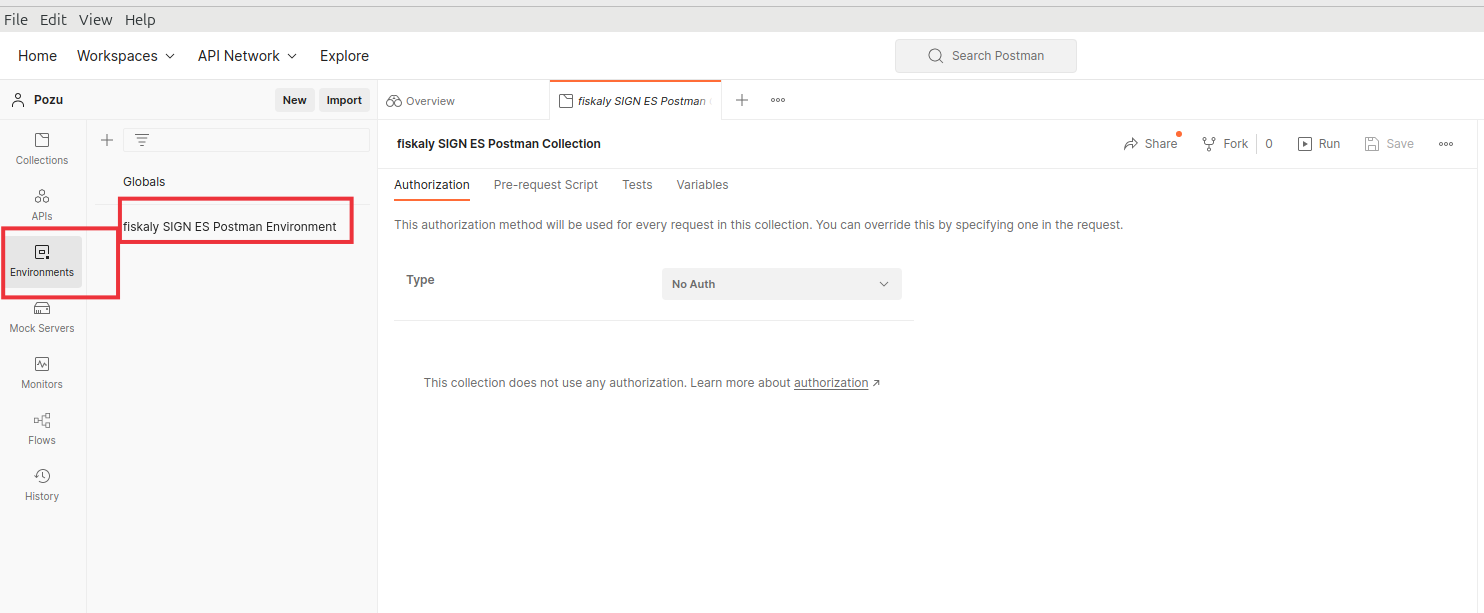Screen dimensions: 1484x613
Task: Open the Collections sidebar panel
Action: pyautogui.click(x=42, y=149)
